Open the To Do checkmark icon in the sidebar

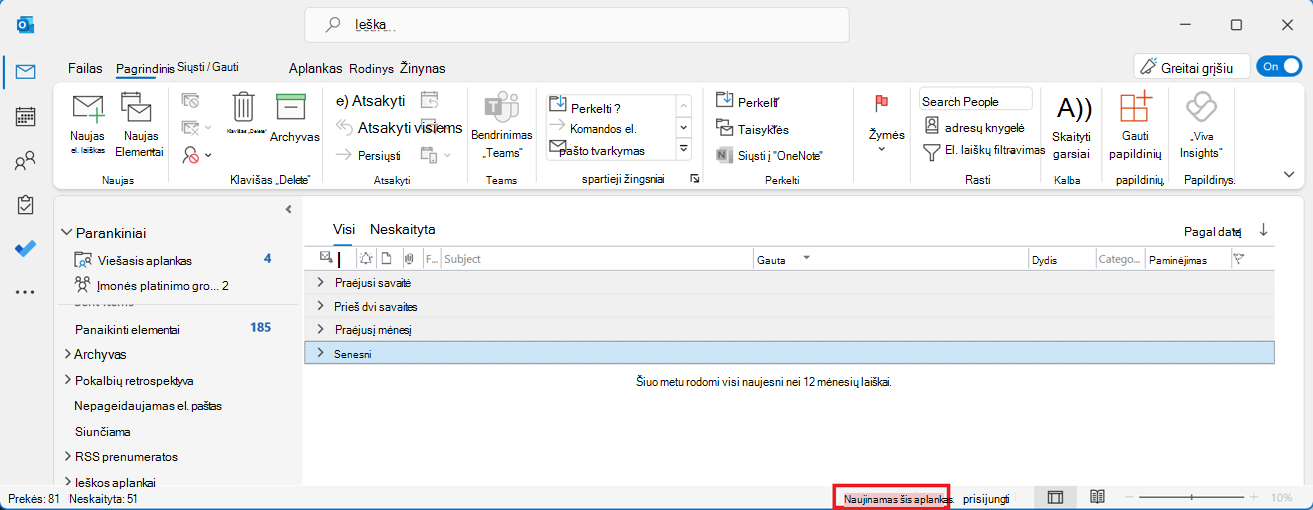[x=26, y=249]
